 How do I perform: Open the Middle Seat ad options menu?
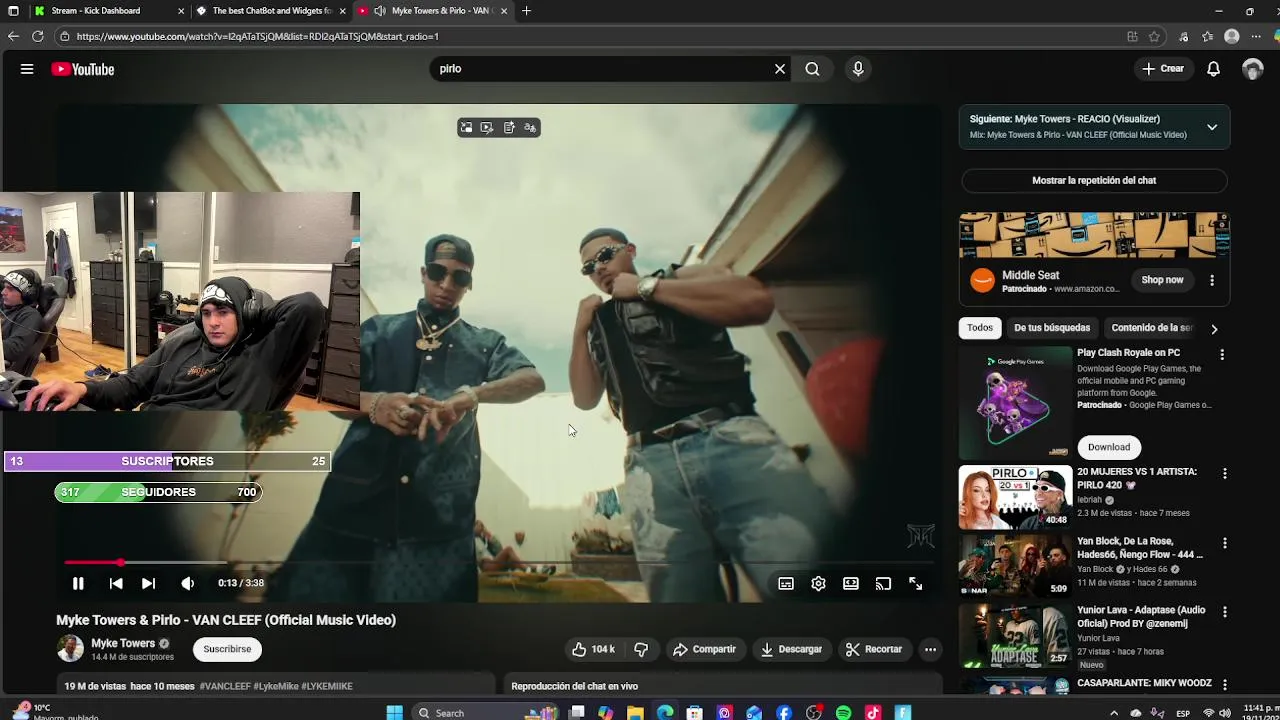point(1212,280)
